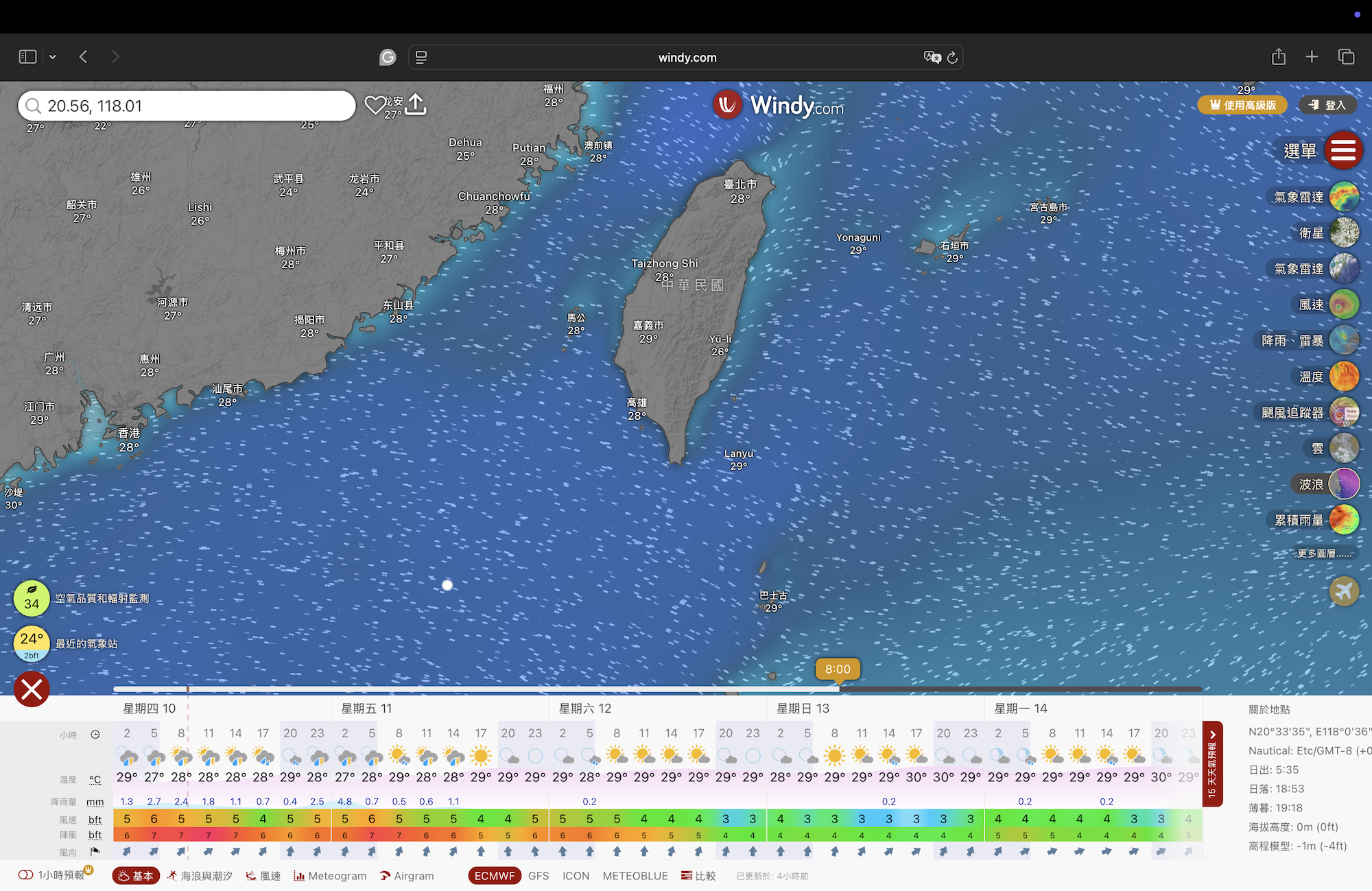
Task: Expand the 15天天氣預報 red side tab
Action: pyautogui.click(x=1212, y=763)
